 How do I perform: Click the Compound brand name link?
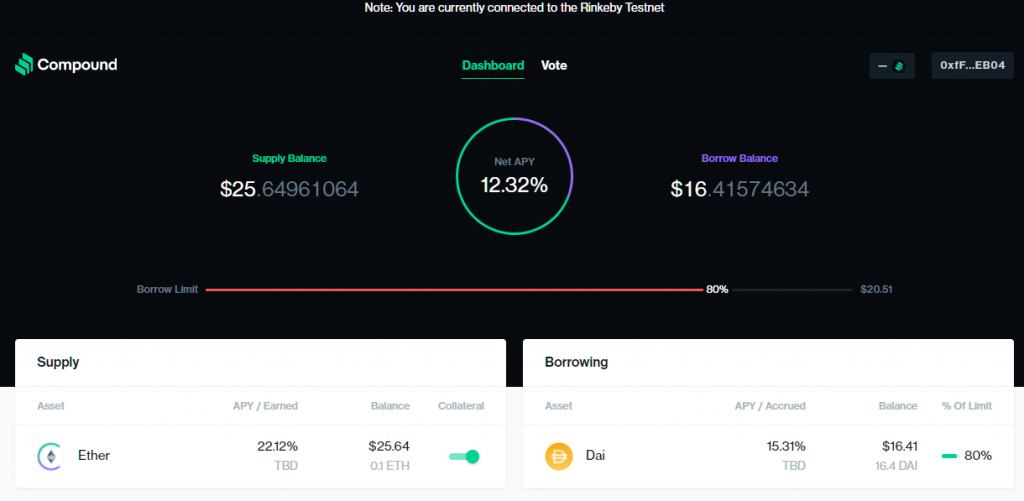(77, 65)
